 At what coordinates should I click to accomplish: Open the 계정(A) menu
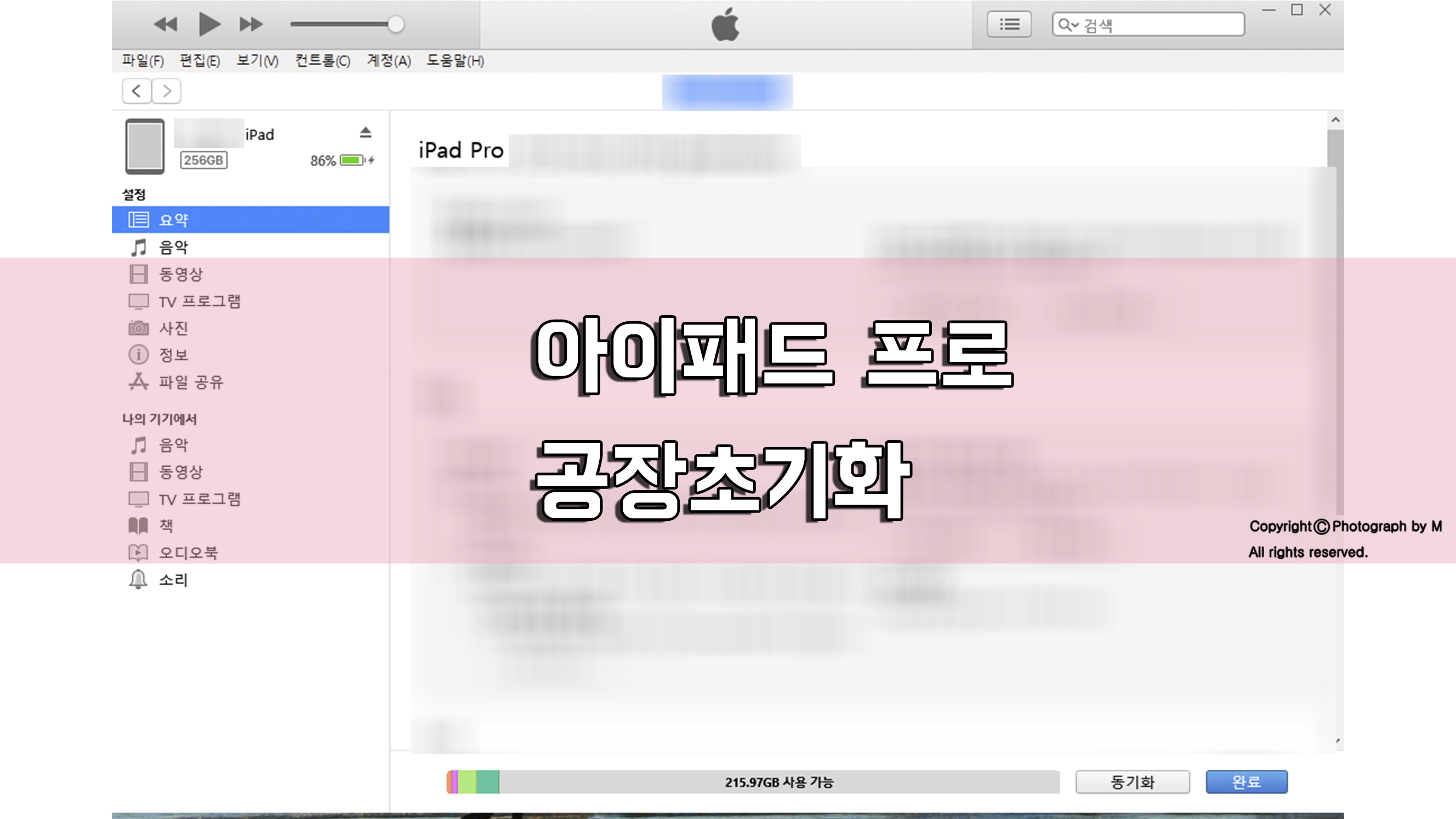click(x=389, y=60)
